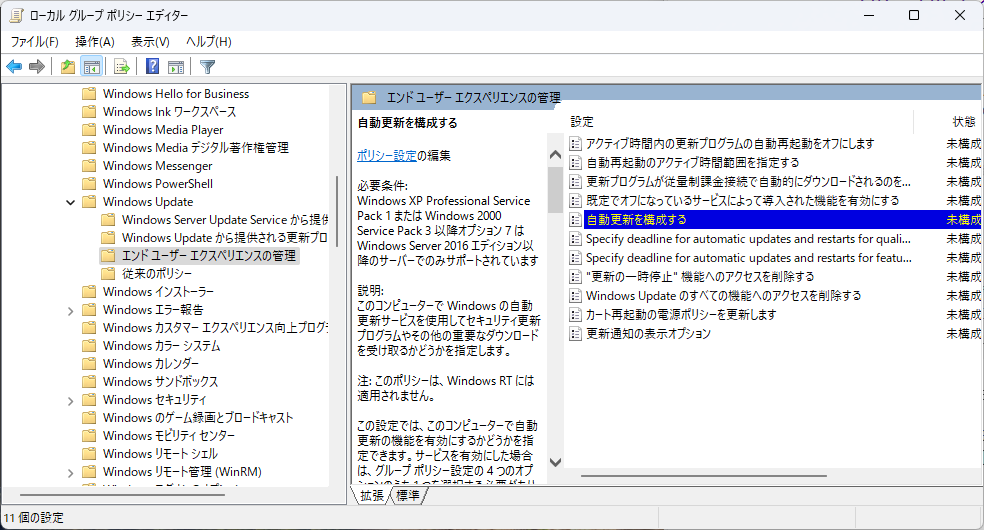Open the 表示(V) menu
The height and width of the screenshot is (530, 984).
point(150,41)
